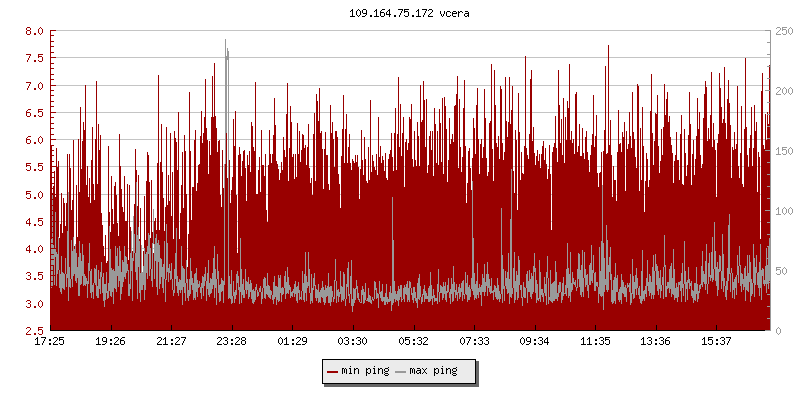This screenshot has width=800, height=400.
Task: Click the 17:25 time label on x-axis
Action: click(x=50, y=341)
